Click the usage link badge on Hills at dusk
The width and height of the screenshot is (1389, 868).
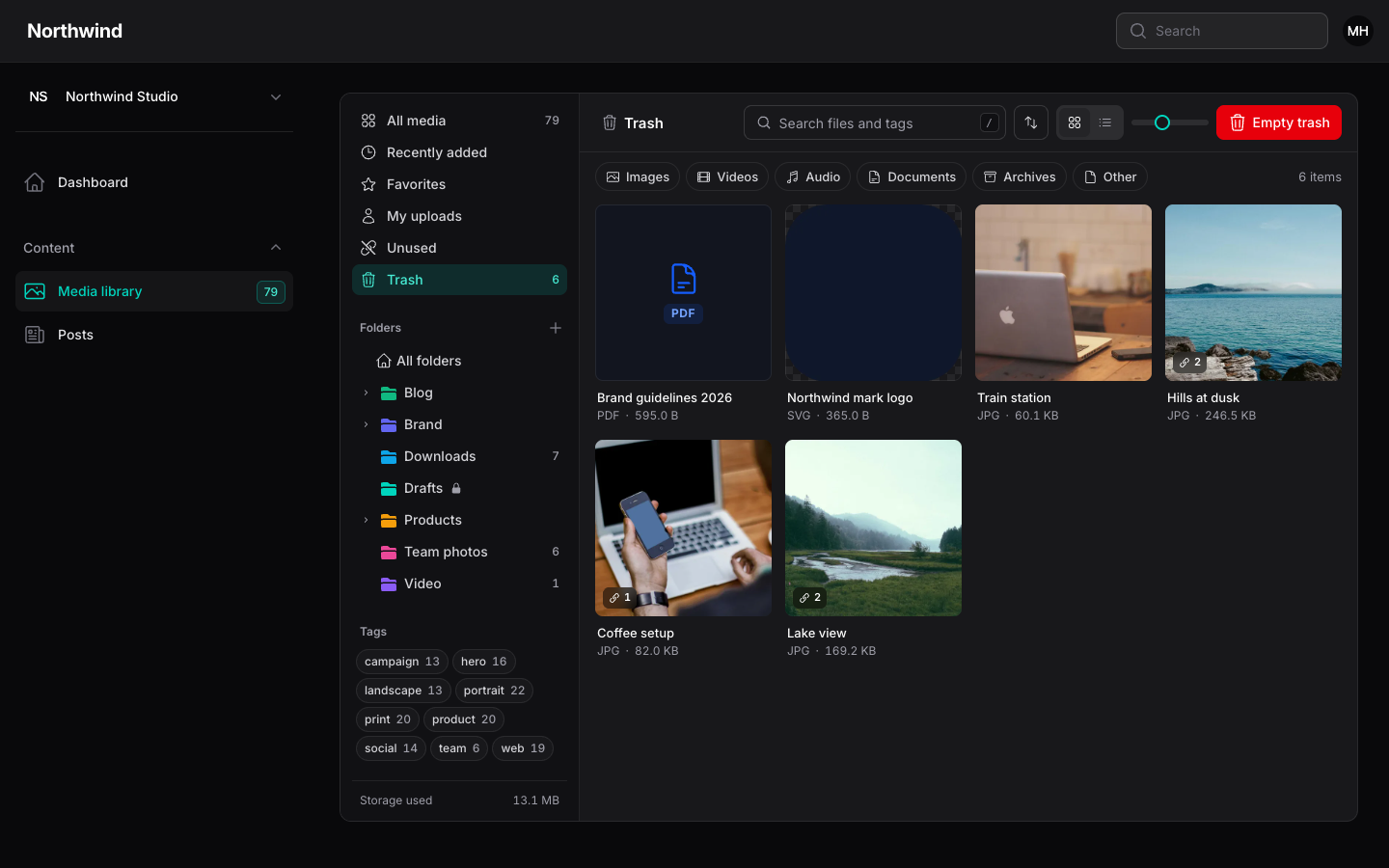pyautogui.click(x=1189, y=363)
